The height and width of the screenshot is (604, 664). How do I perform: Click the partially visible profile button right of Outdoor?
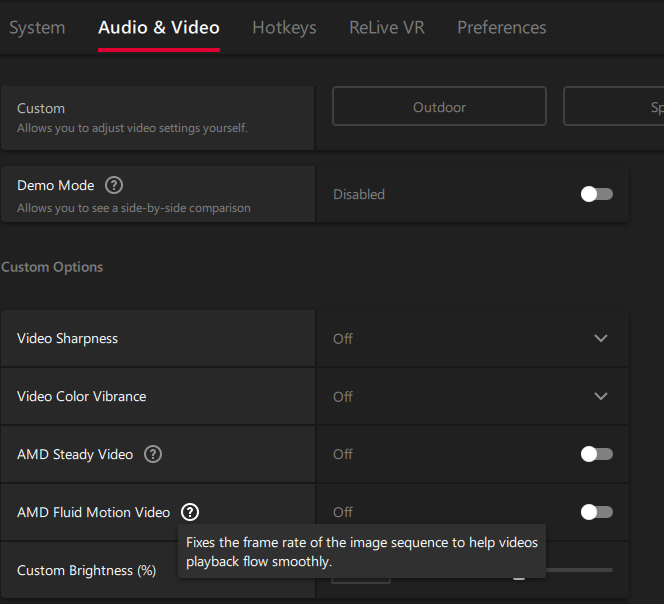[614, 107]
